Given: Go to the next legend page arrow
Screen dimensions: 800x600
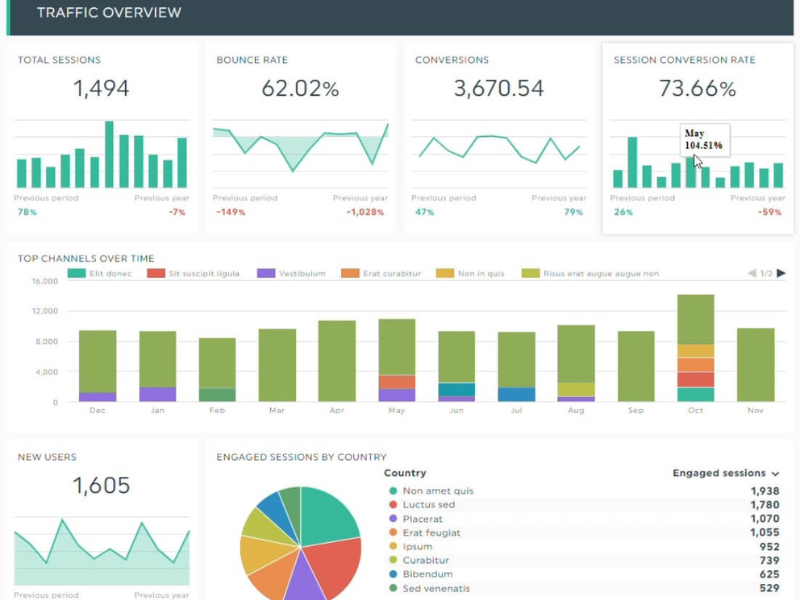Looking at the screenshot, I should coord(779,273).
